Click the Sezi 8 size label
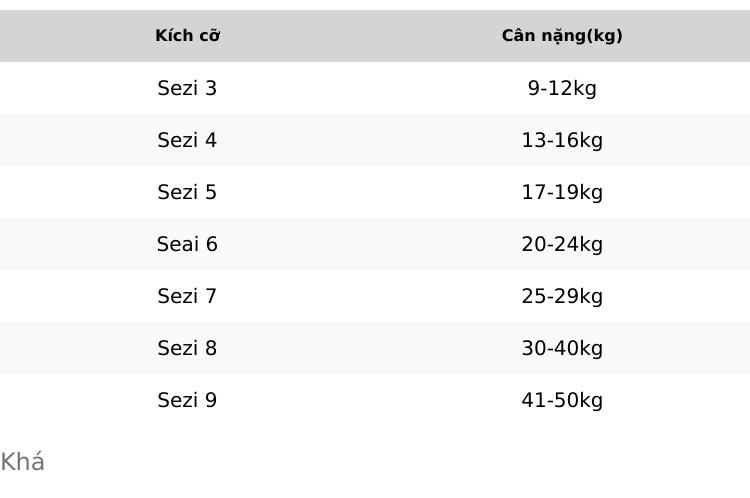Viewport: 750px width, 498px height. tap(187, 348)
